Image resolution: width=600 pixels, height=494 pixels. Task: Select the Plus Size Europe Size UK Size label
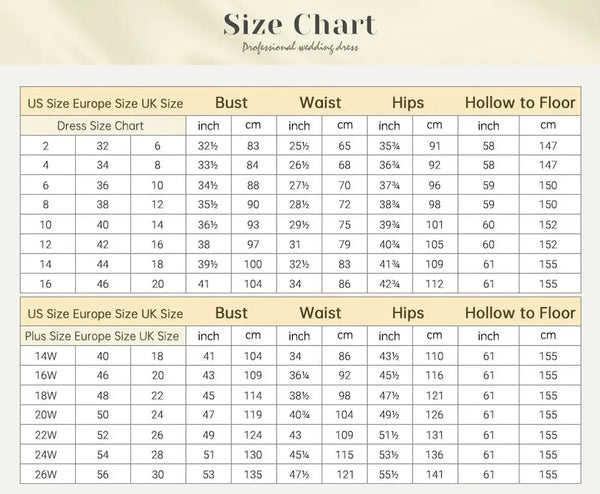[x=103, y=336]
